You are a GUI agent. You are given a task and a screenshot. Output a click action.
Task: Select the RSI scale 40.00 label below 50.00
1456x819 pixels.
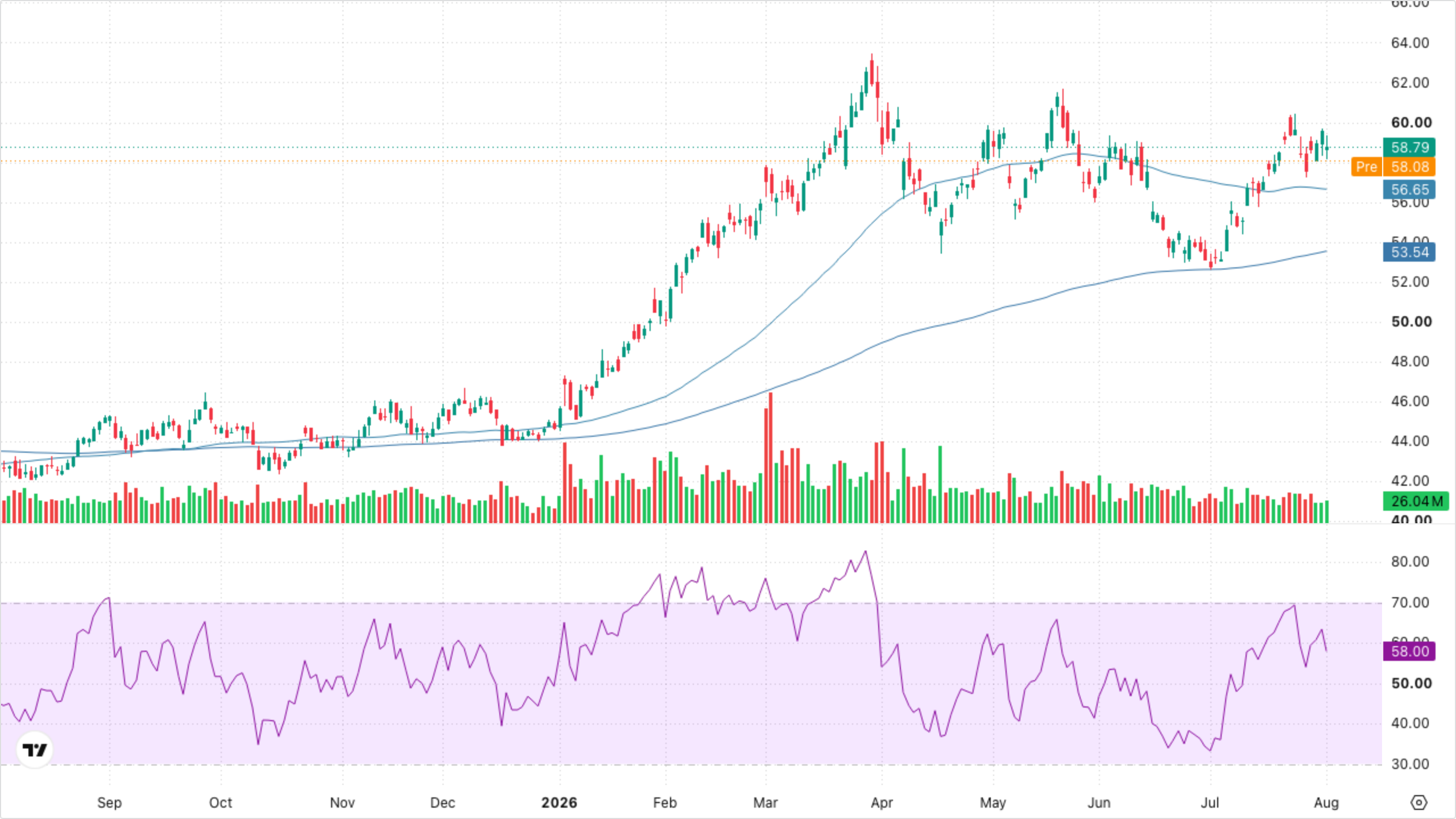[x=1410, y=723]
